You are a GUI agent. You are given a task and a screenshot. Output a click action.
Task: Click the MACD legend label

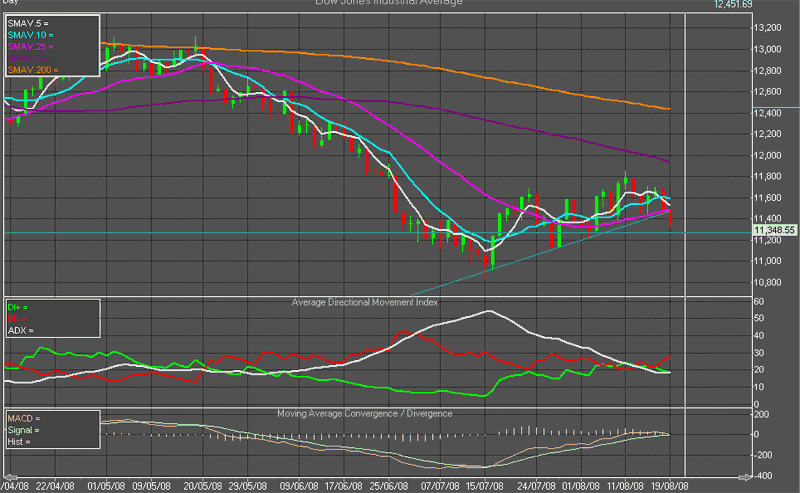coord(23,418)
